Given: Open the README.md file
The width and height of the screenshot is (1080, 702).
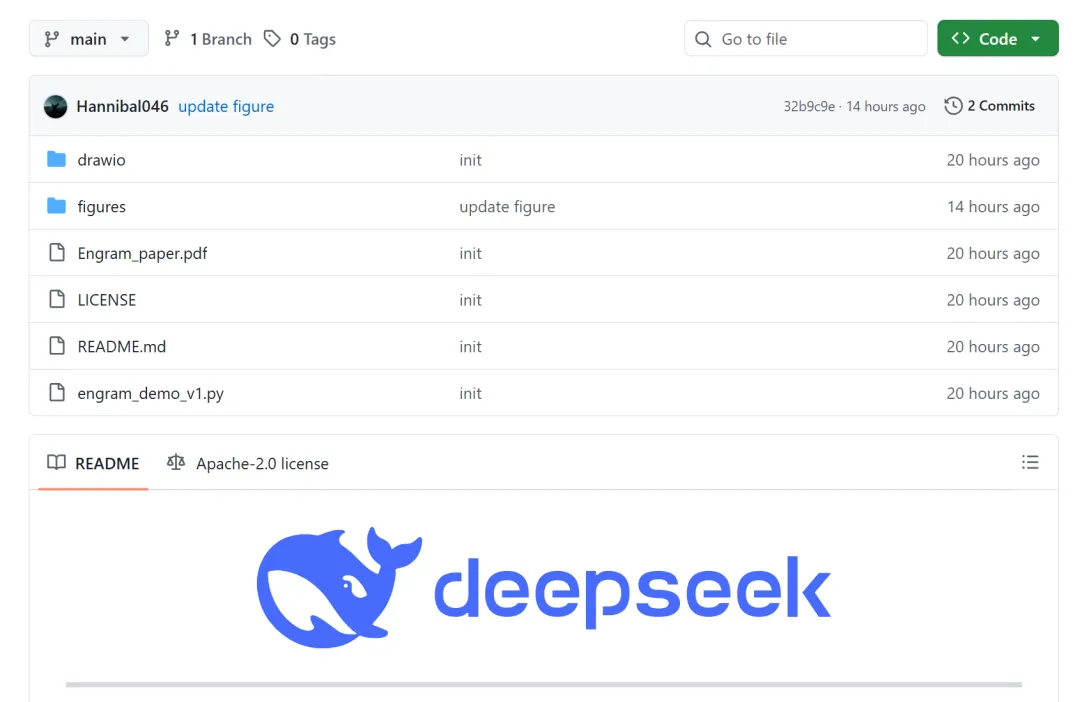Looking at the screenshot, I should 121,347.
